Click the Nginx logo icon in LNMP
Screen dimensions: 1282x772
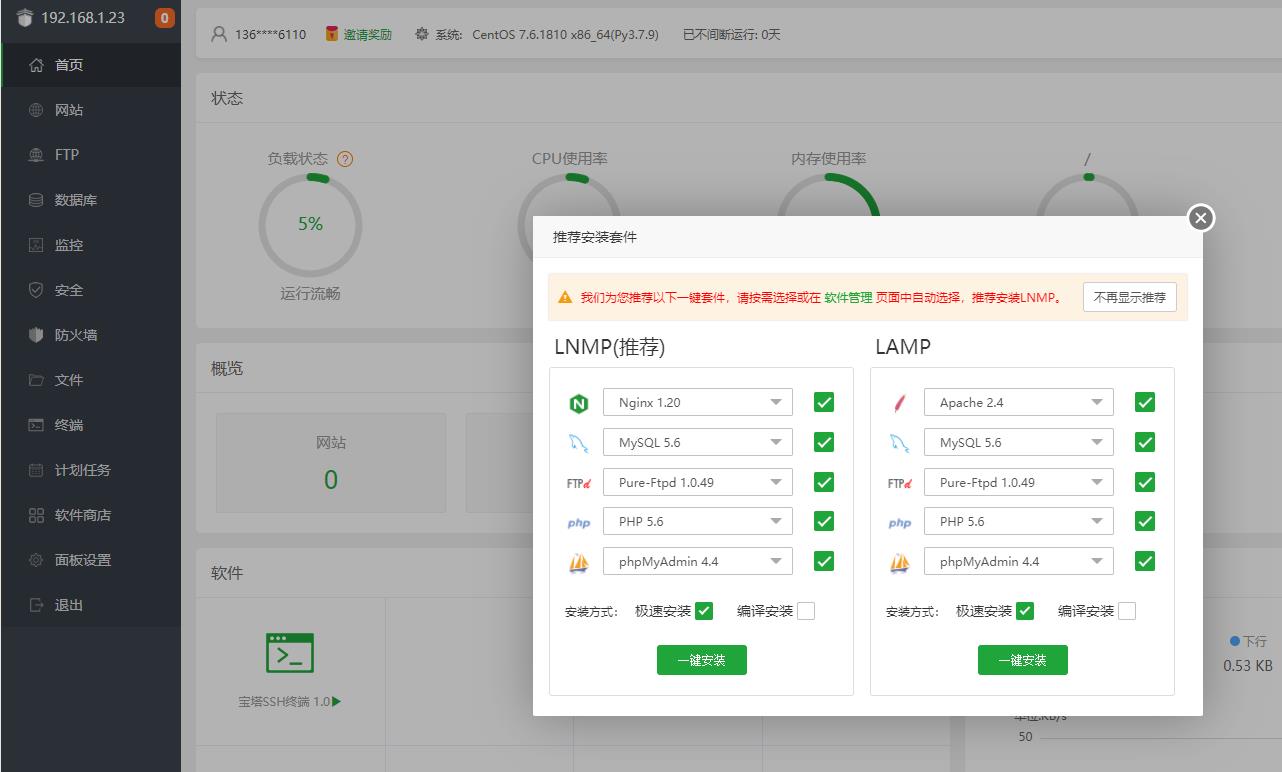click(x=578, y=403)
